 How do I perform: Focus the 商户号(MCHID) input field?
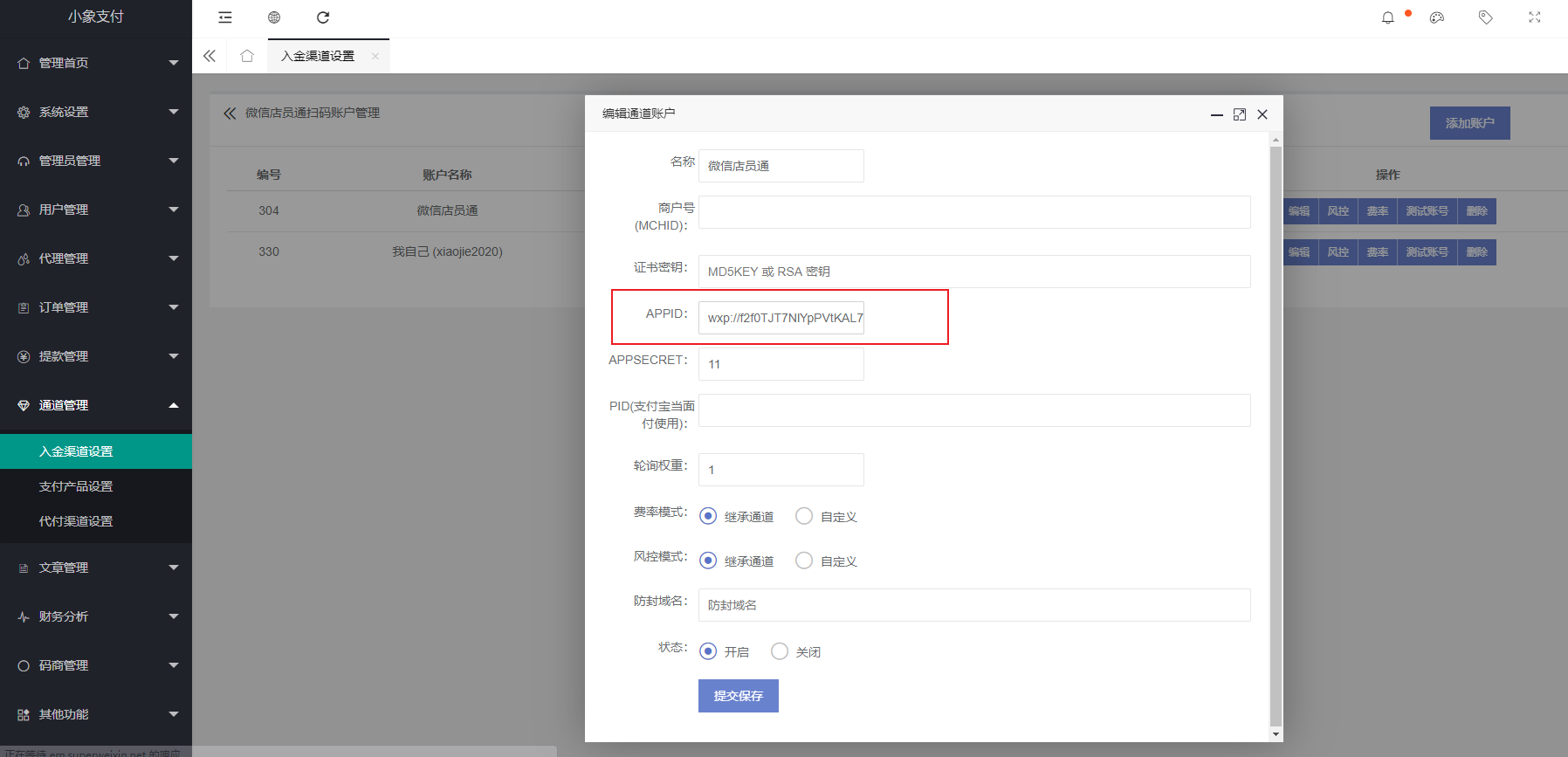pyautogui.click(x=974, y=212)
